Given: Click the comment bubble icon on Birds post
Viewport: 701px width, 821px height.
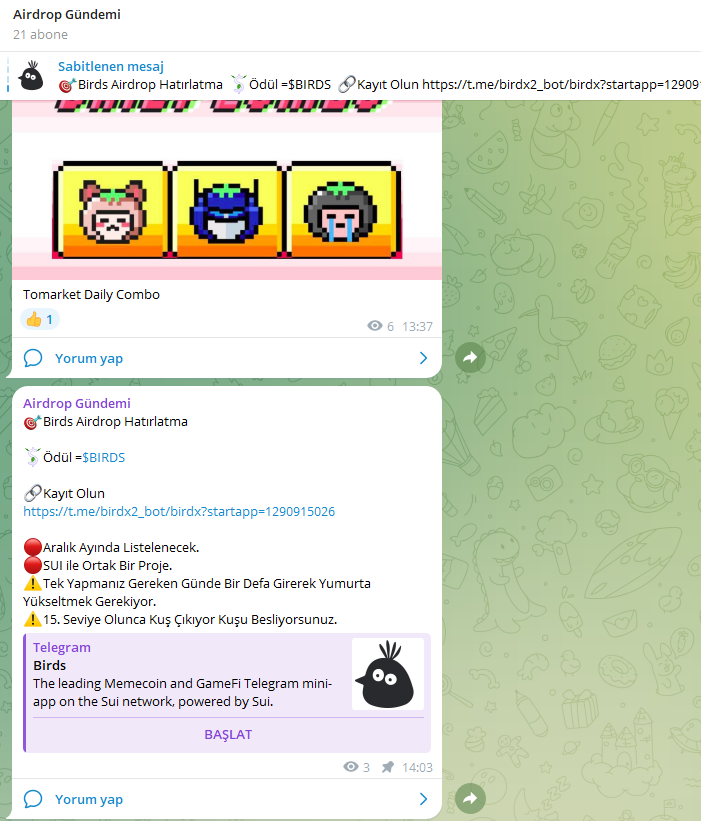Looking at the screenshot, I should coord(33,799).
